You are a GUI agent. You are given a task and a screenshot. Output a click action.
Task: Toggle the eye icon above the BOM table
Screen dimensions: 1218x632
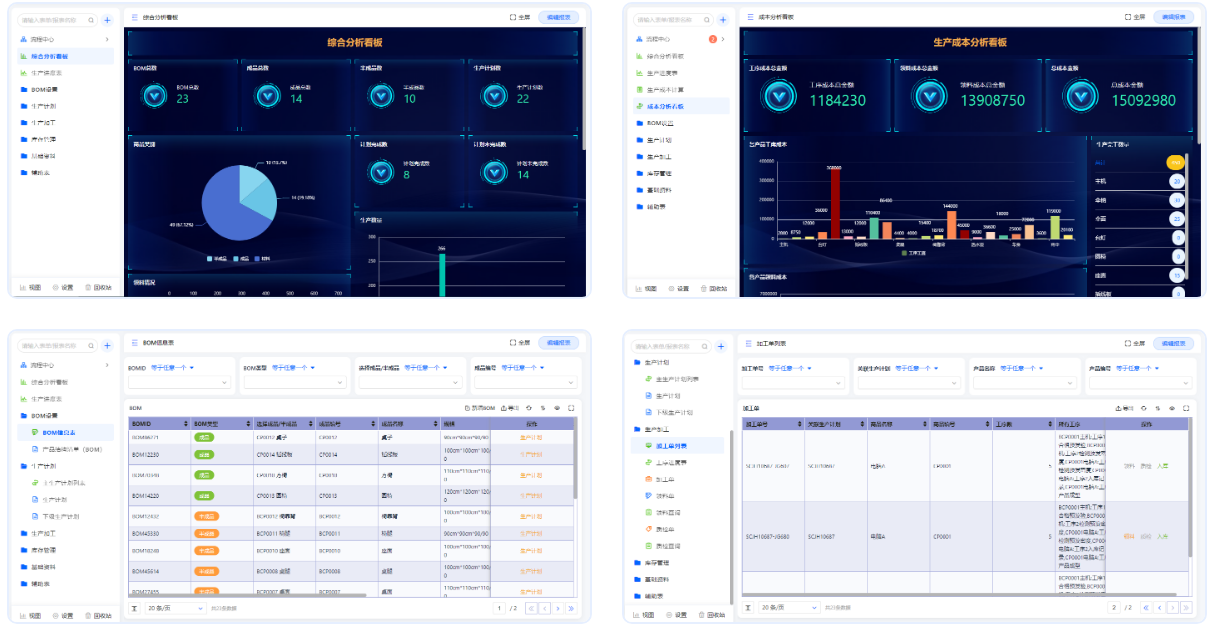[557, 408]
